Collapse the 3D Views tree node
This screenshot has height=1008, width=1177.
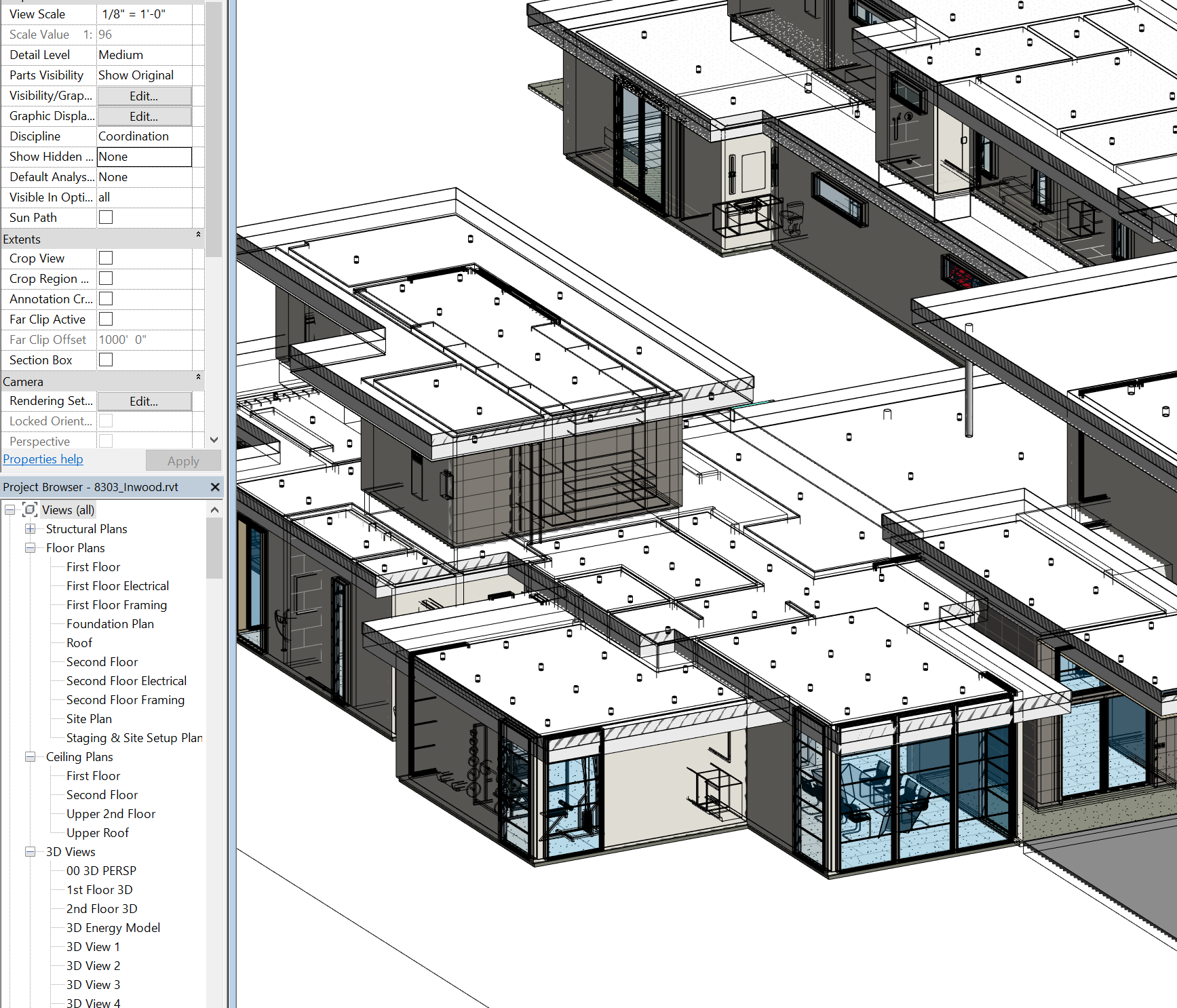31,852
